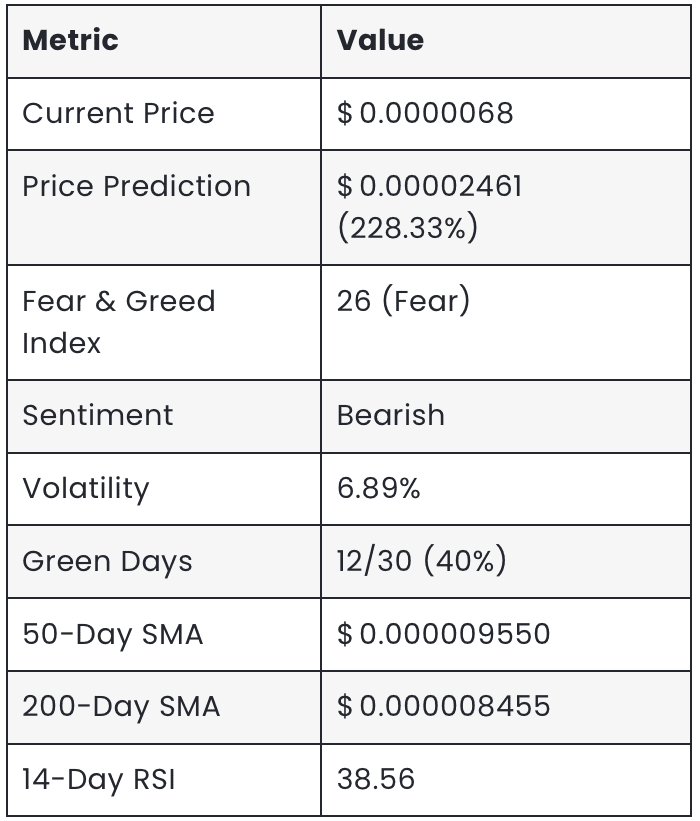Select the Volatility row label
This screenshot has width=700, height=821.
(x=86, y=489)
